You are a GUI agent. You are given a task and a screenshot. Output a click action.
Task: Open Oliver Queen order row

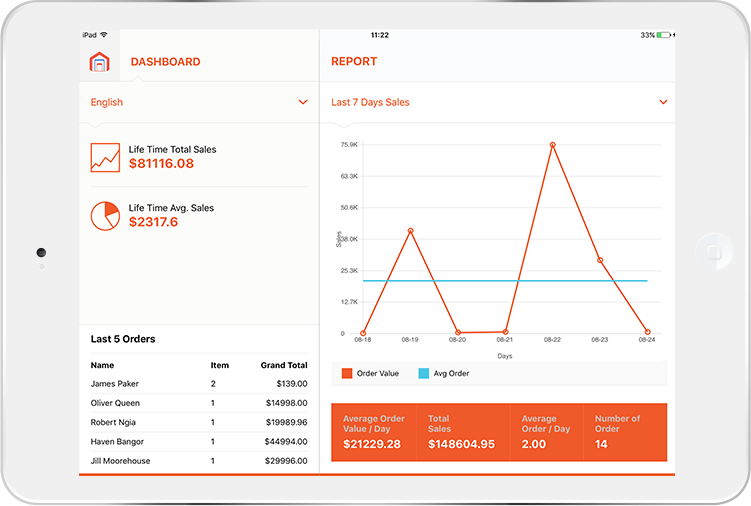click(x=198, y=403)
